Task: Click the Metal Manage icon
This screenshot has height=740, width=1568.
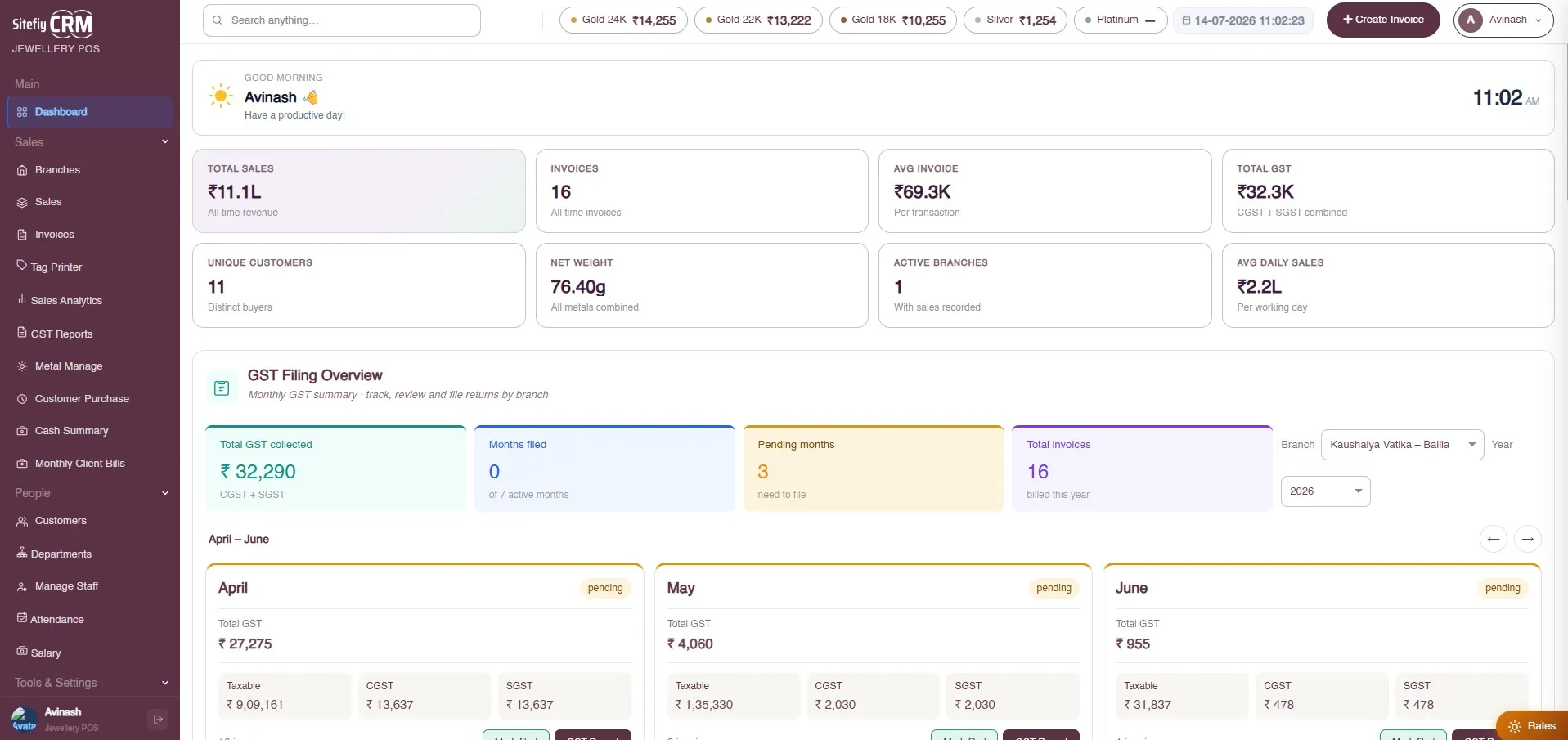Action: [22, 366]
